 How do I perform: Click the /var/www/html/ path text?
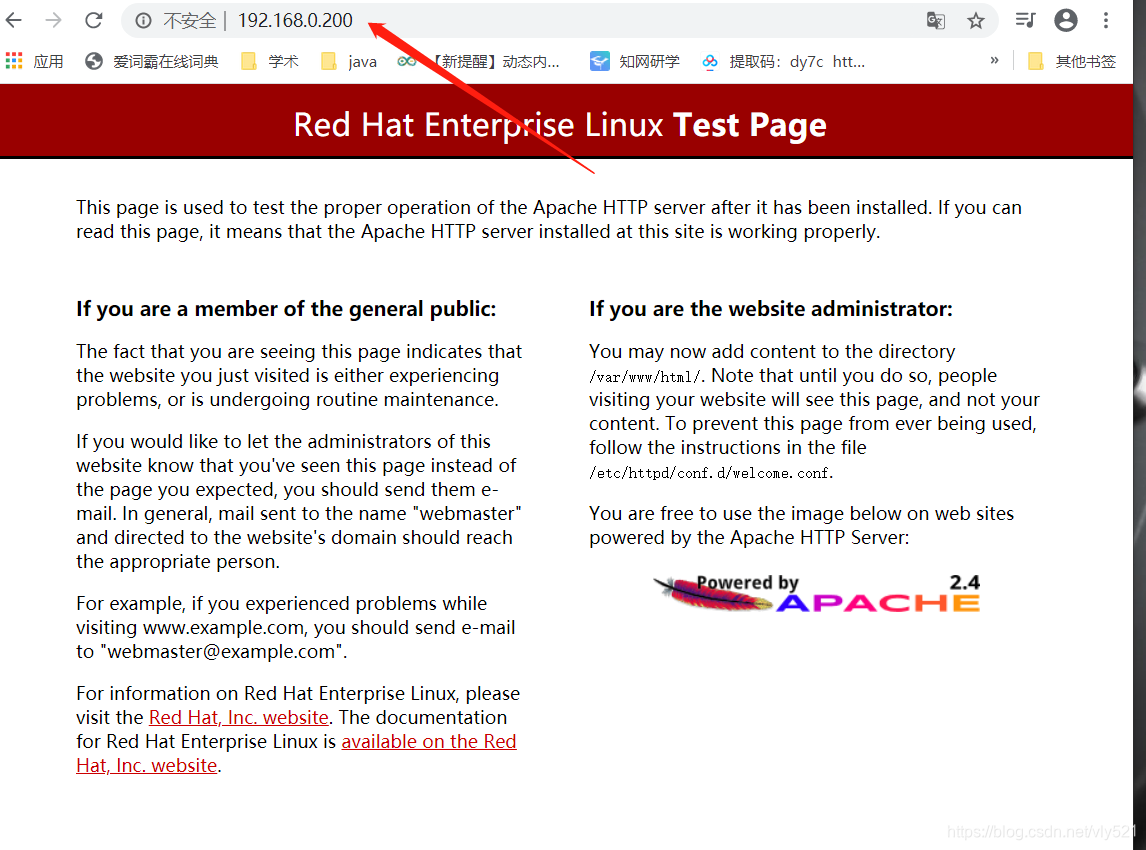645,377
